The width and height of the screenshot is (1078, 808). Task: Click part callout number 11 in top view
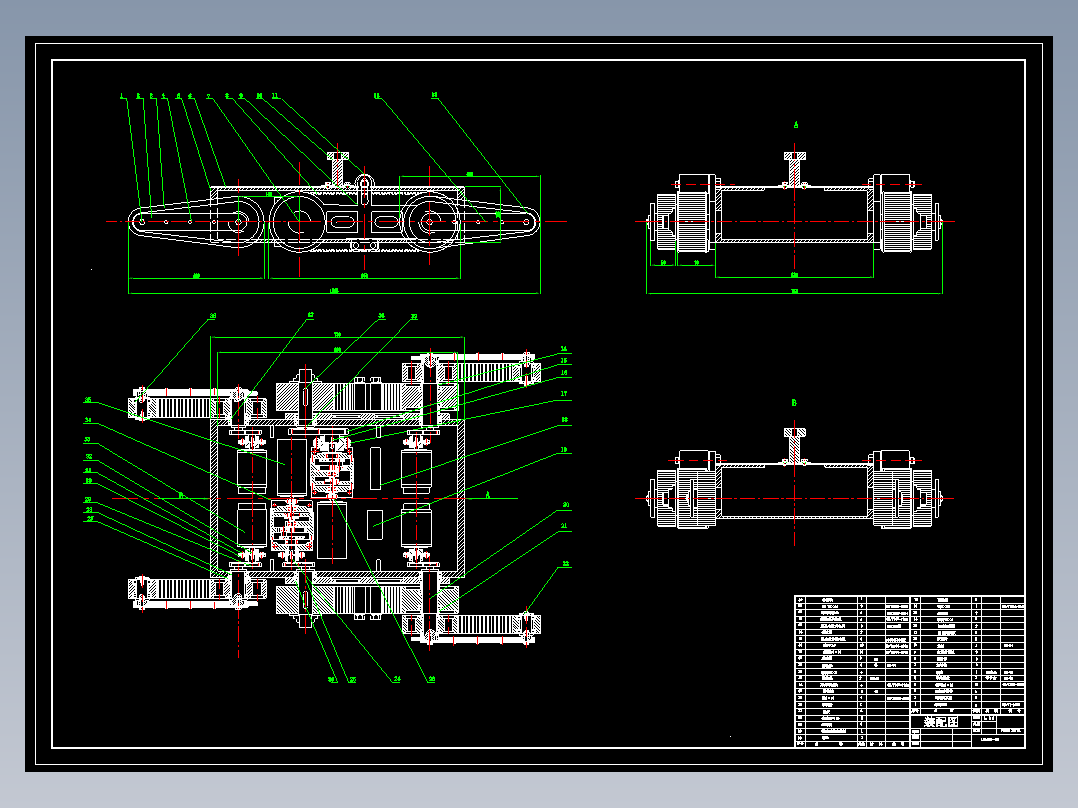tap(275, 96)
